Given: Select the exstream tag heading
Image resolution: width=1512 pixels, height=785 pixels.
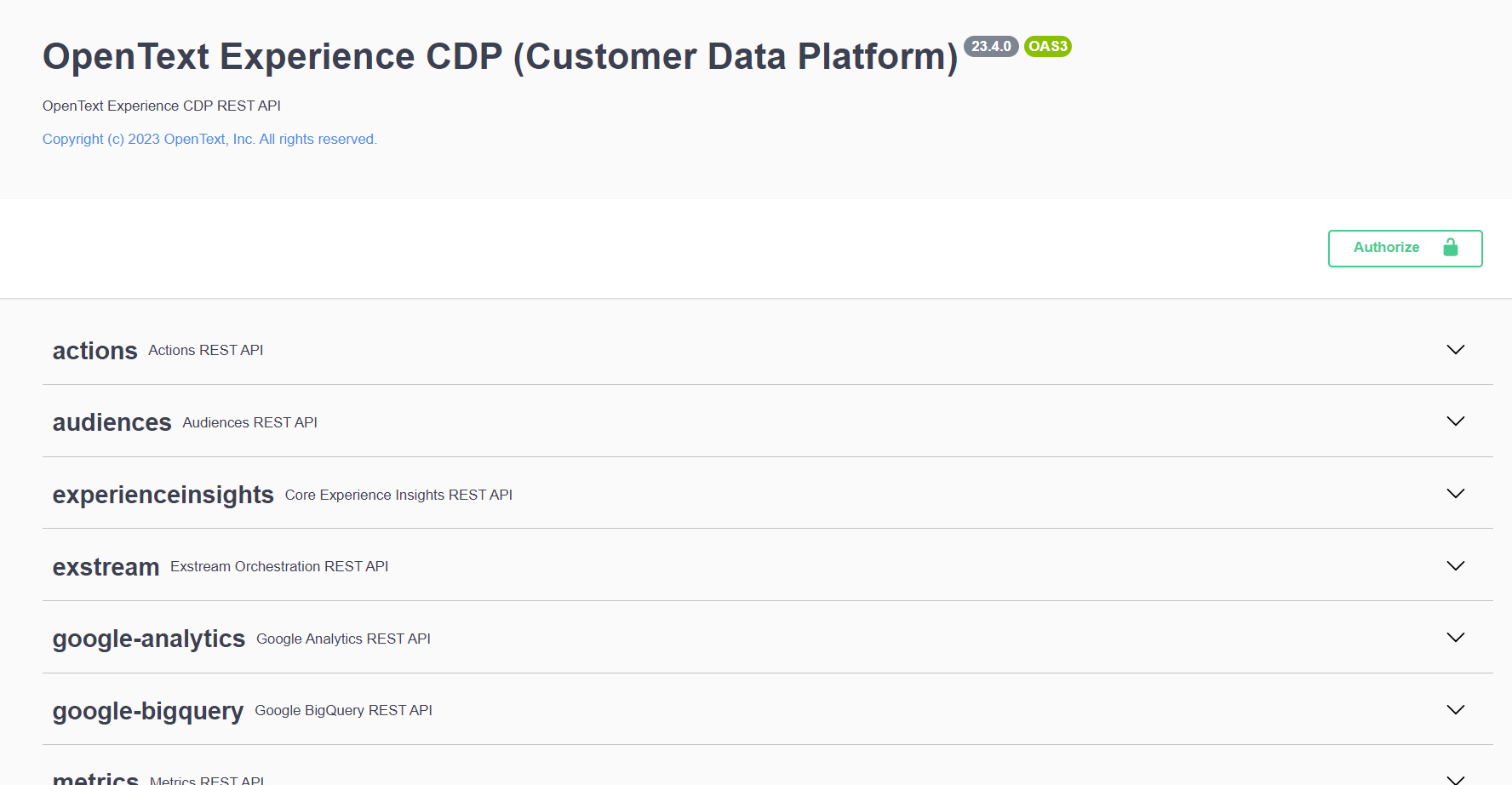Looking at the screenshot, I should pyautogui.click(x=106, y=567).
